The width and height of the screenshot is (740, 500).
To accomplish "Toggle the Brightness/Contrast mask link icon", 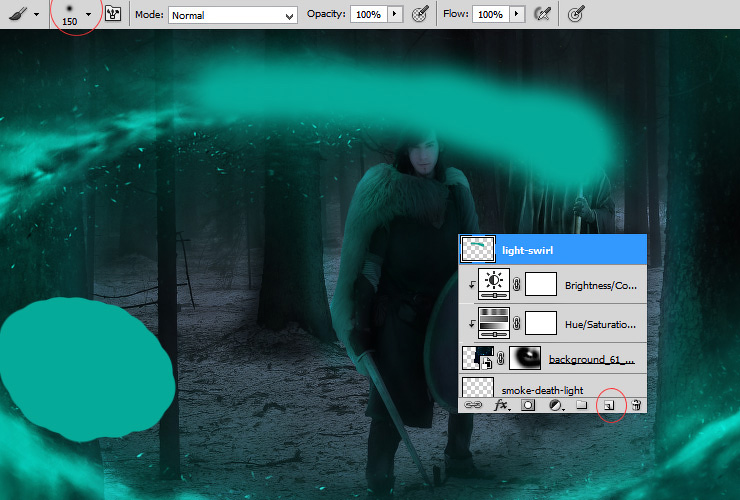I will (x=517, y=284).
